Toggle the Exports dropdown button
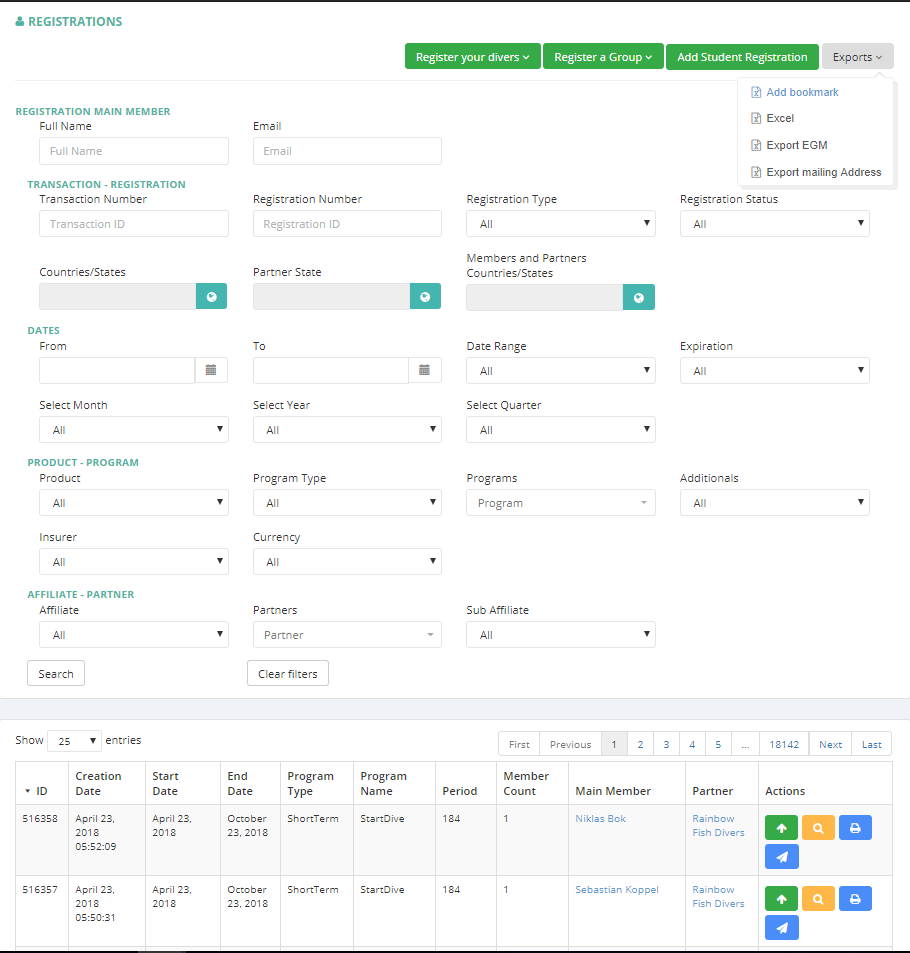The image size is (910, 953). point(857,57)
